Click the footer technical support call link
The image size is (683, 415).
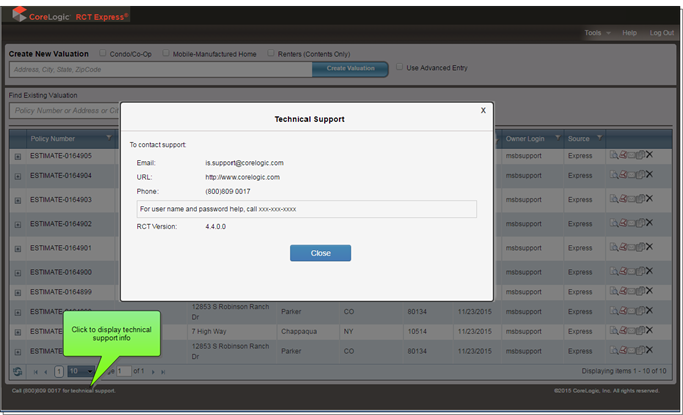click(64, 391)
